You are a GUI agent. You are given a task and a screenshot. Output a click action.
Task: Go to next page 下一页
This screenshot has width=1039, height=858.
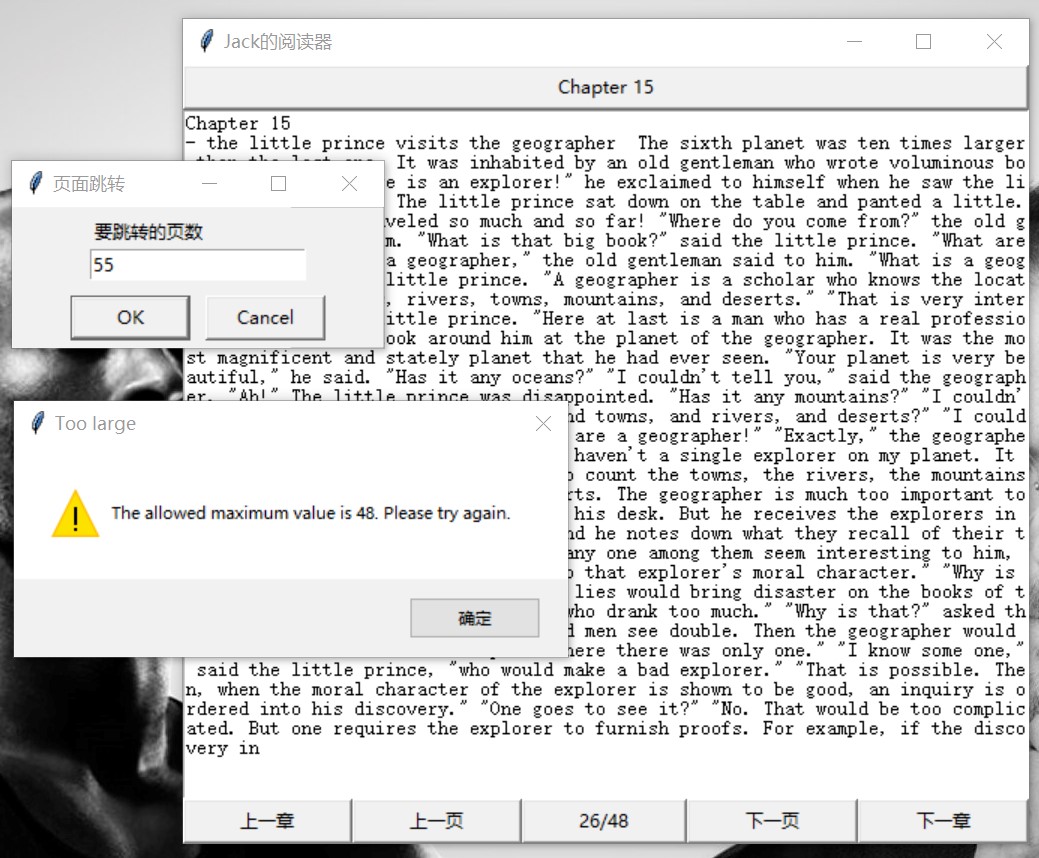pos(772,821)
